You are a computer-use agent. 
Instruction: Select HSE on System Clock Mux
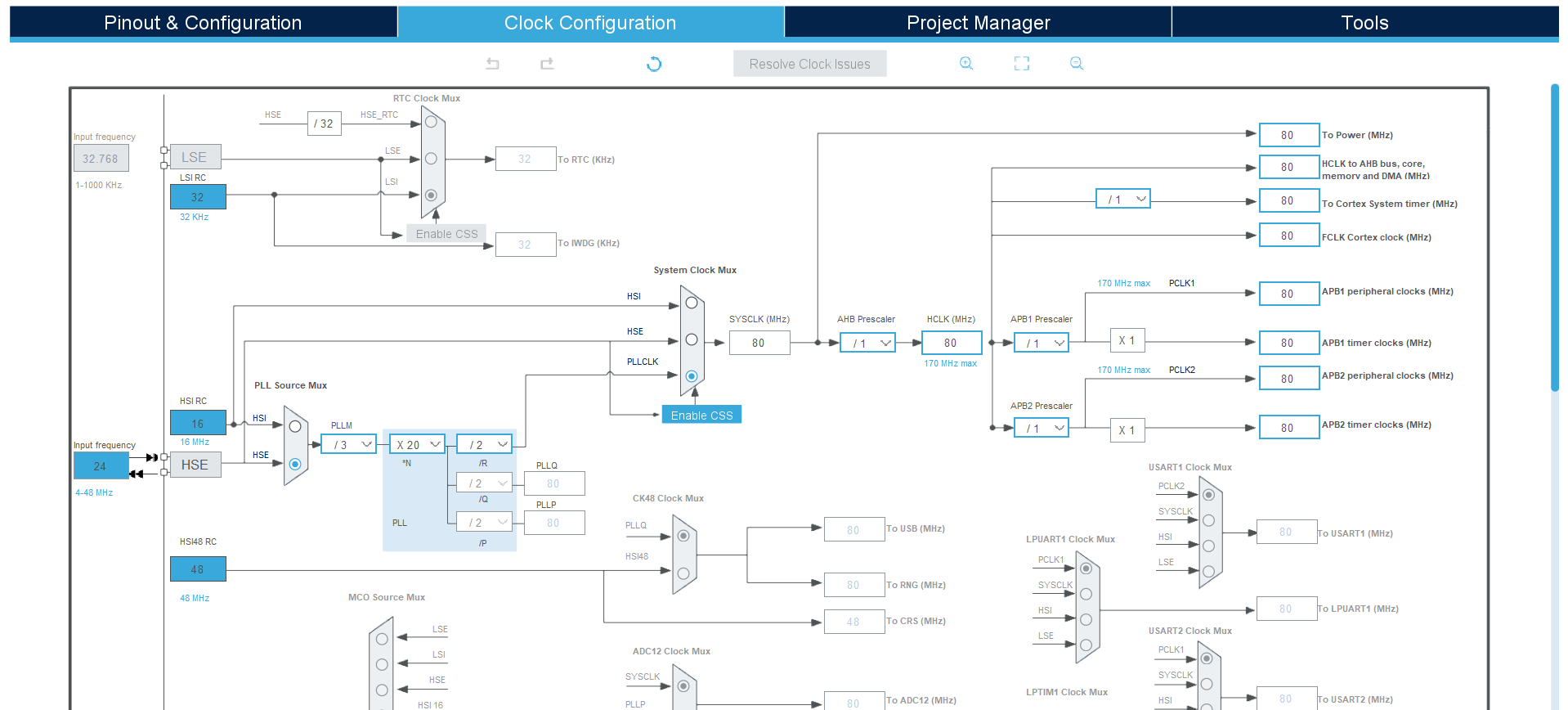click(692, 339)
